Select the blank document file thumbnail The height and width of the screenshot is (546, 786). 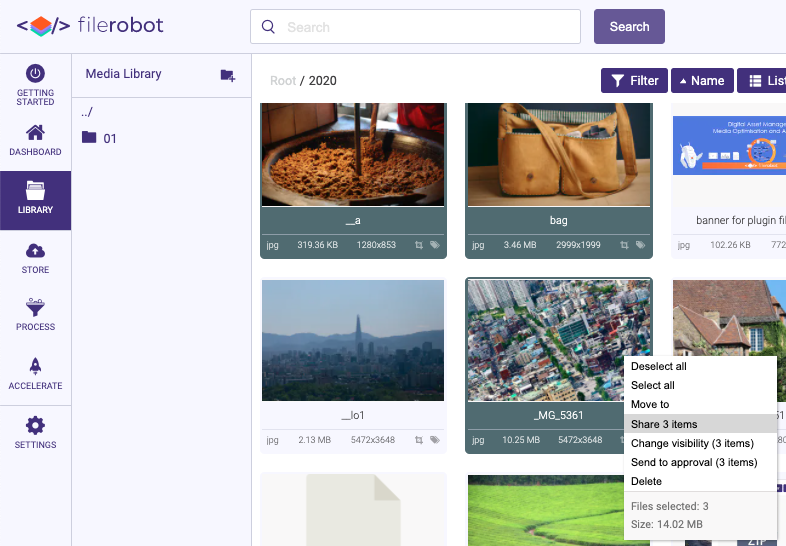pos(353,510)
